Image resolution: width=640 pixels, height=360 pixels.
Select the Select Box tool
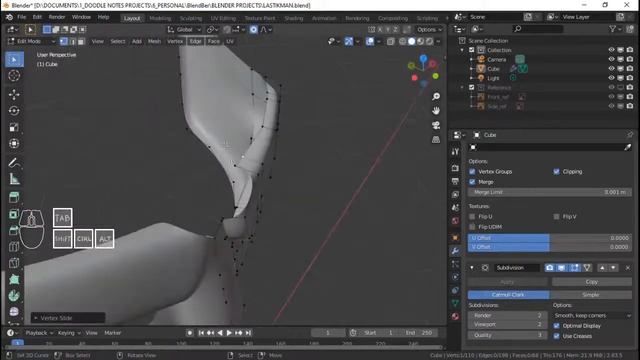coord(14,60)
